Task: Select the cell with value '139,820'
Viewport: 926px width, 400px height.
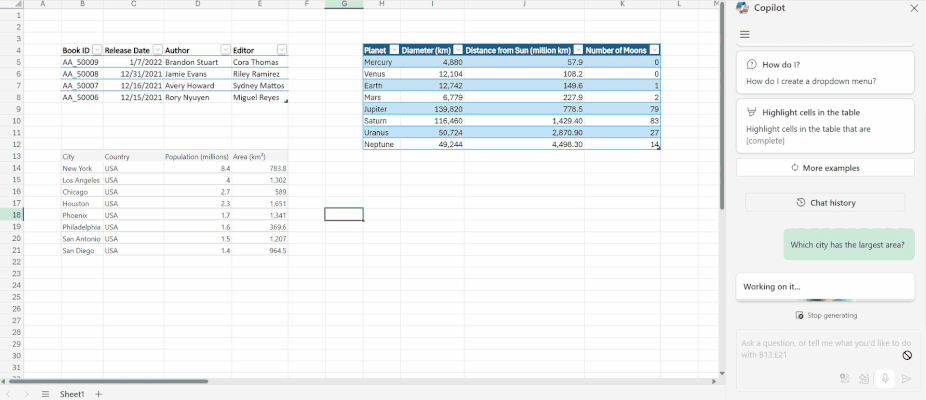Action: [432, 109]
